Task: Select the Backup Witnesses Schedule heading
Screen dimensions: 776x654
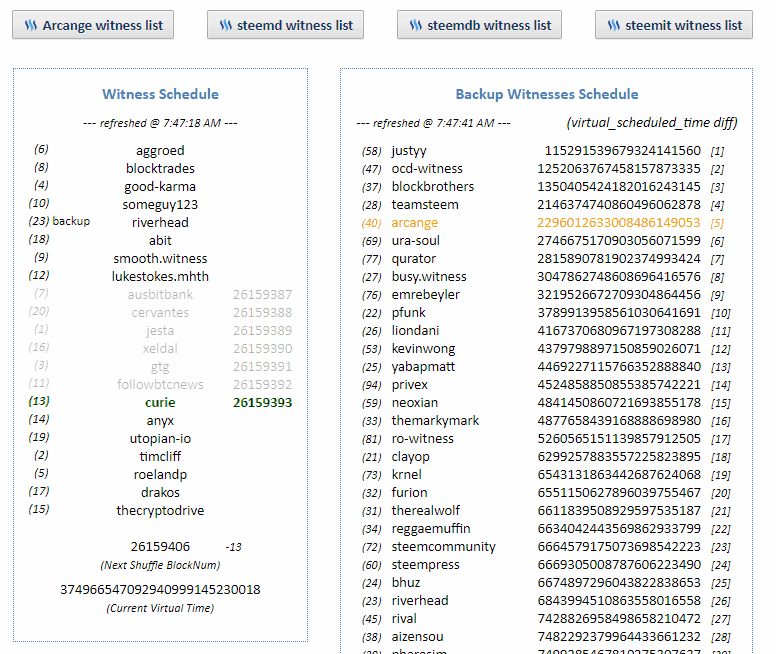Action: point(547,94)
